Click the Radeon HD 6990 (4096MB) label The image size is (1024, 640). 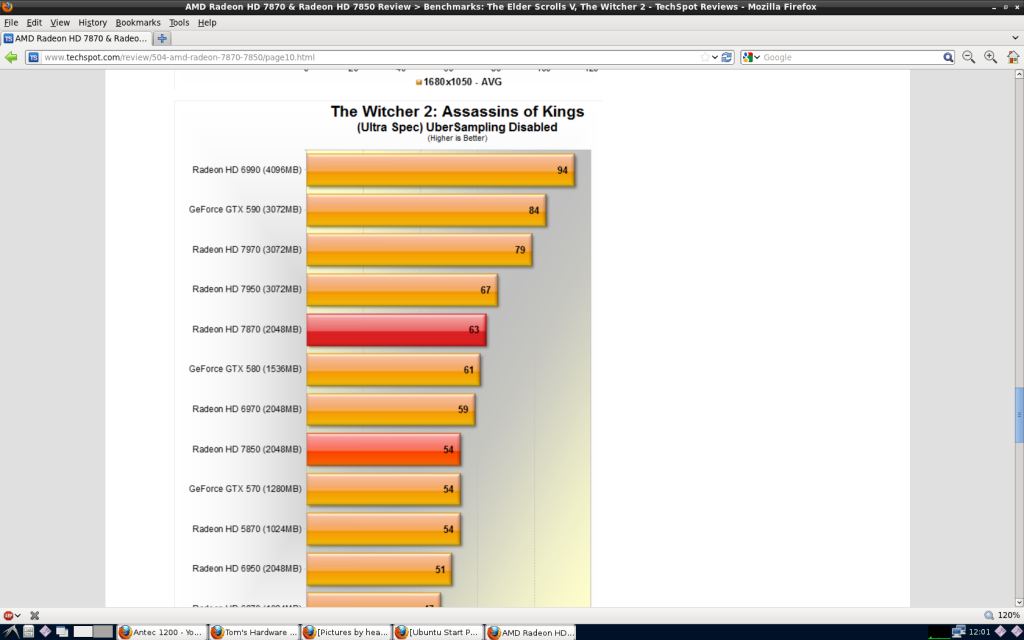(247, 170)
